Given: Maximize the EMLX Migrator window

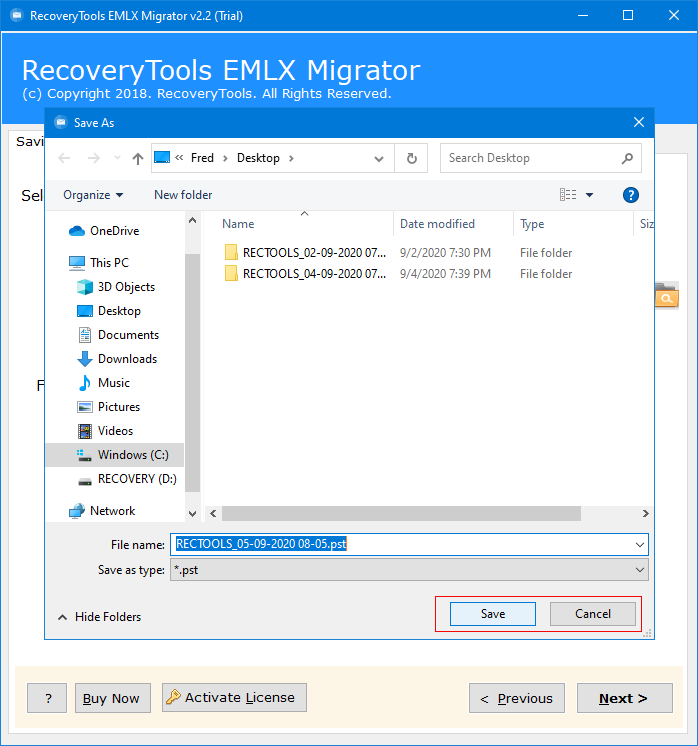Looking at the screenshot, I should tap(628, 15).
